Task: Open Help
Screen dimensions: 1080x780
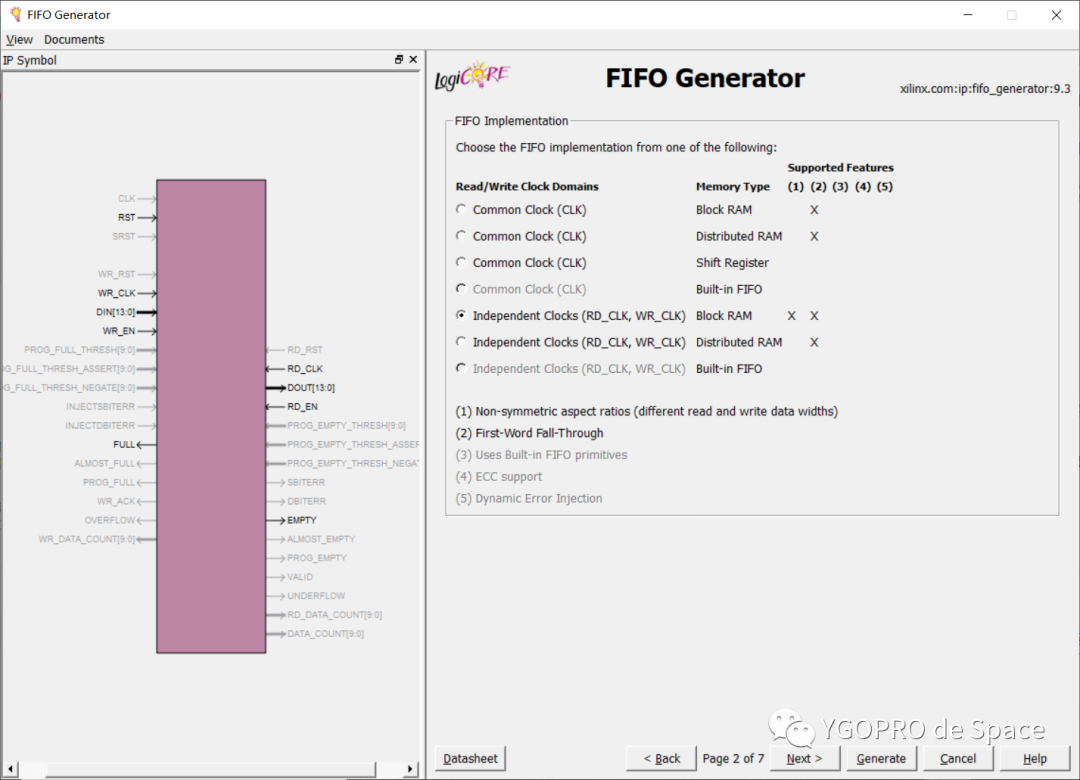Action: point(1035,759)
